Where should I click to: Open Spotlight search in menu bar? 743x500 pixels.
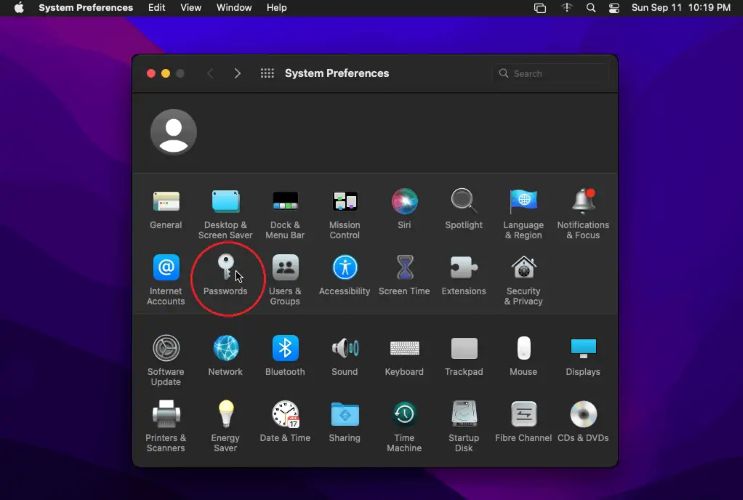point(591,7)
